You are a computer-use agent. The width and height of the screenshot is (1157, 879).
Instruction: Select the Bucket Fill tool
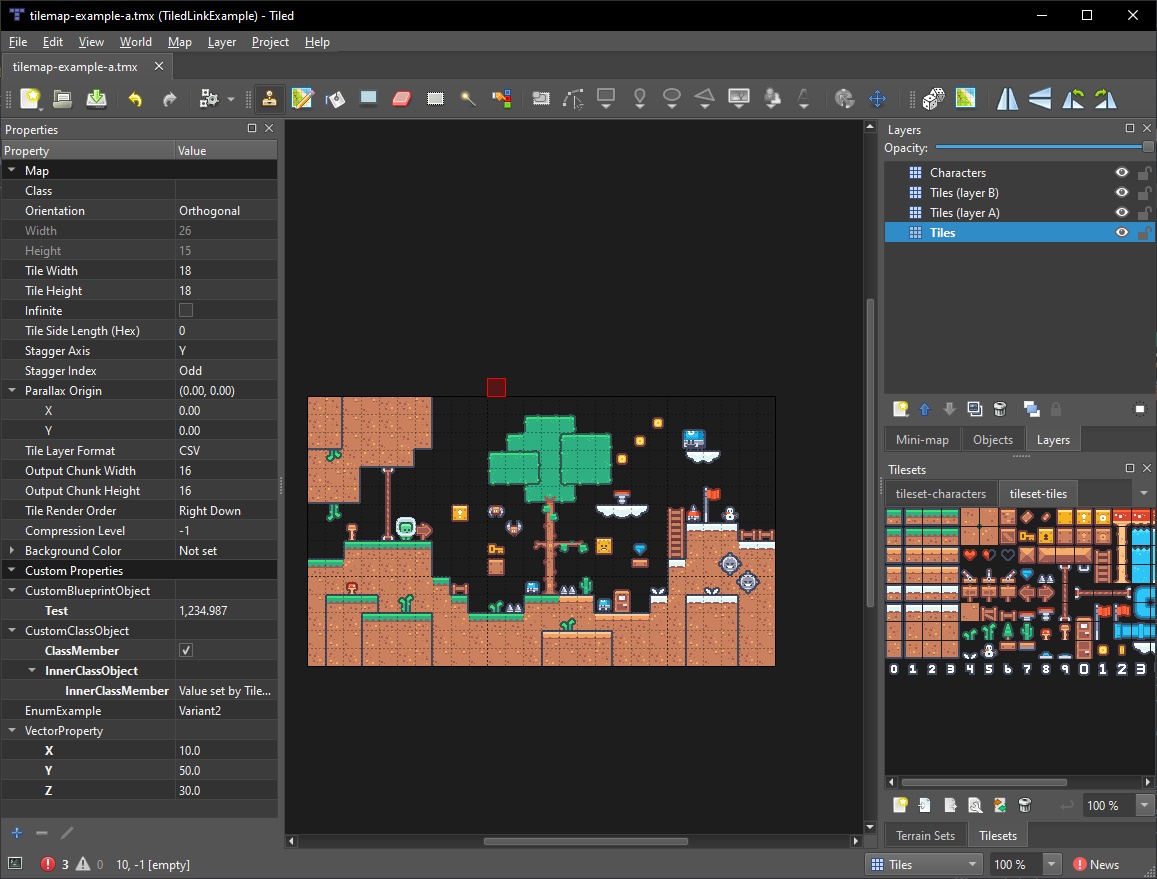[x=336, y=98]
